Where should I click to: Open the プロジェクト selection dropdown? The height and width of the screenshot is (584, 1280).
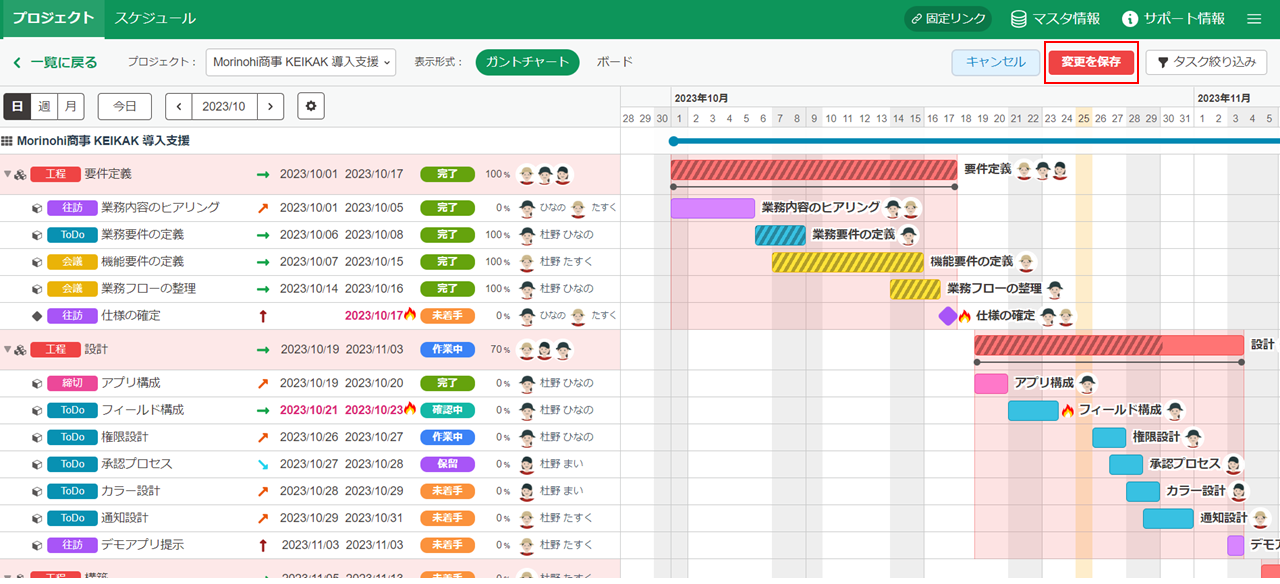[301, 62]
